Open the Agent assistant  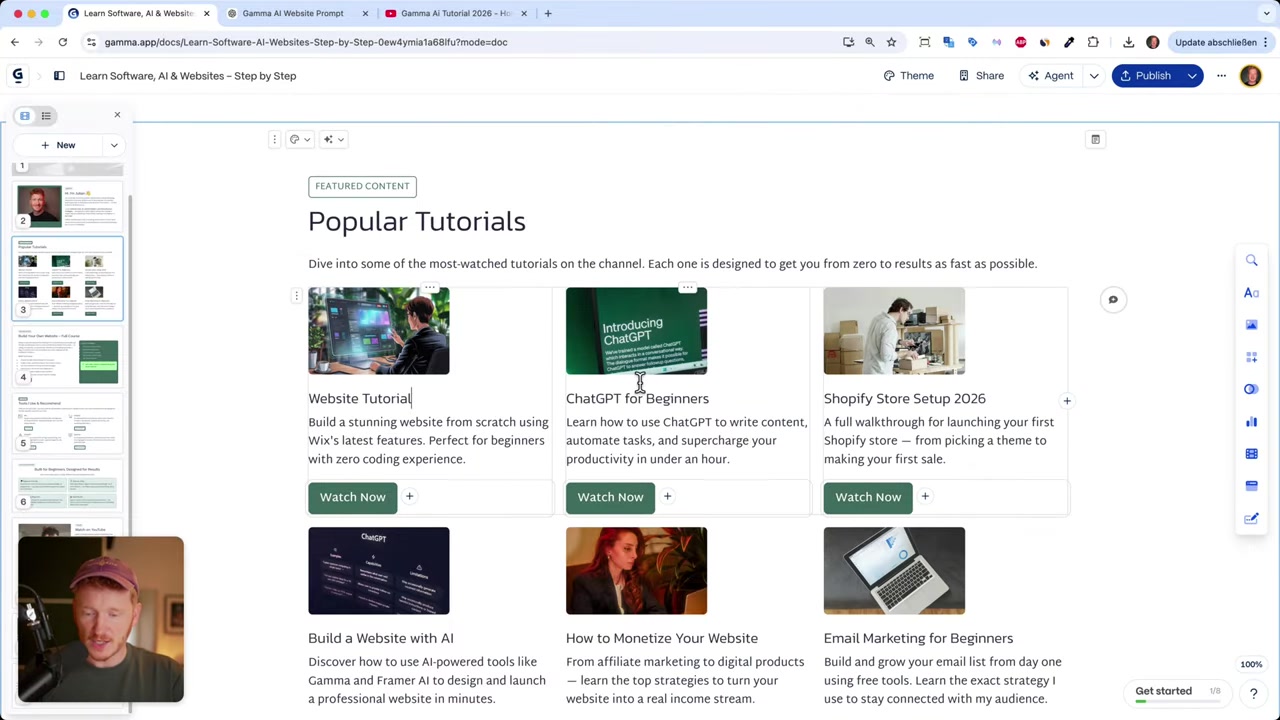1050,76
